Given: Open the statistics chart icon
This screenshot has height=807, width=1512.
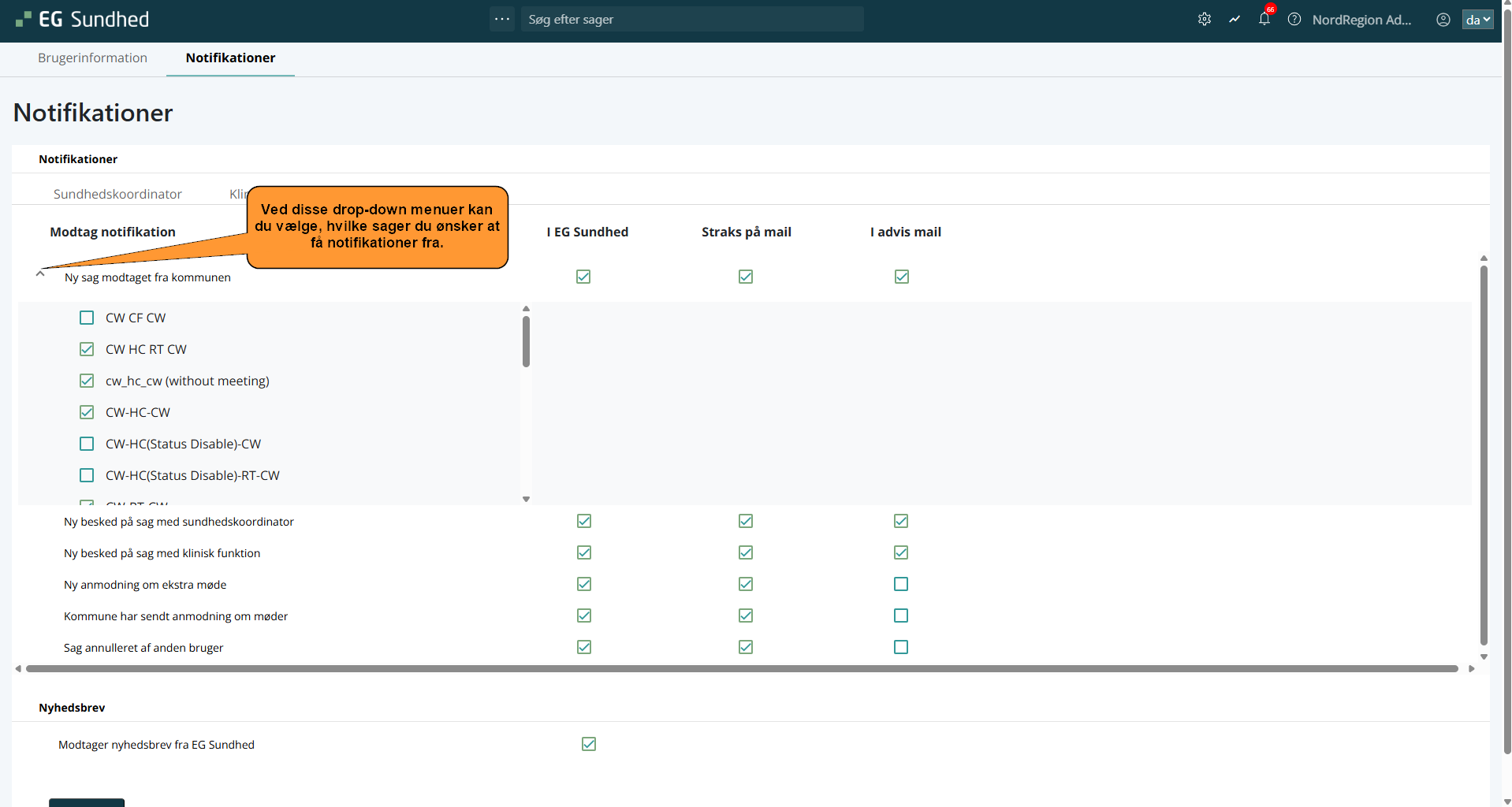Looking at the screenshot, I should pos(1235,20).
